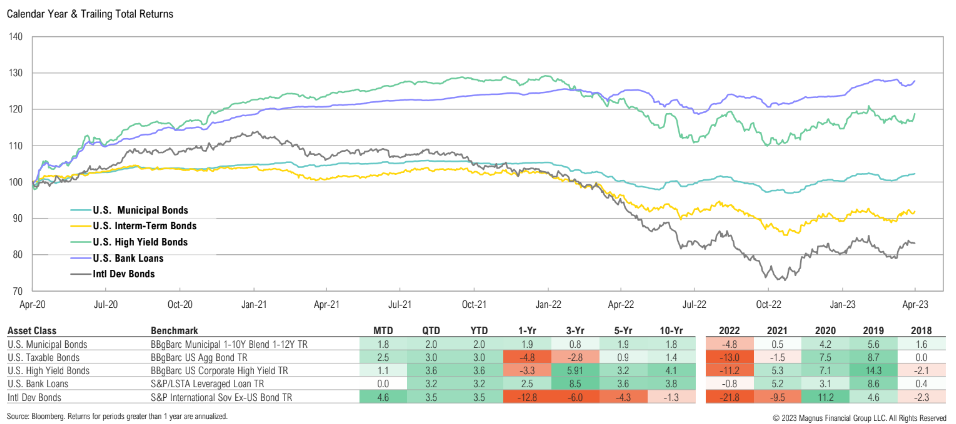Click the Benchmark column header
Viewport: 956px width, 424px height.
tap(173, 329)
